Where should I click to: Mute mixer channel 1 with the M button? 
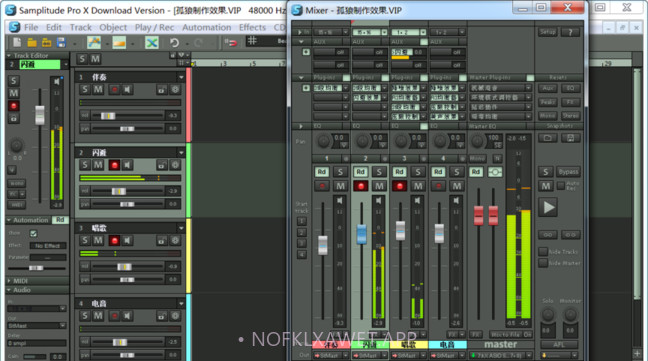(340, 186)
